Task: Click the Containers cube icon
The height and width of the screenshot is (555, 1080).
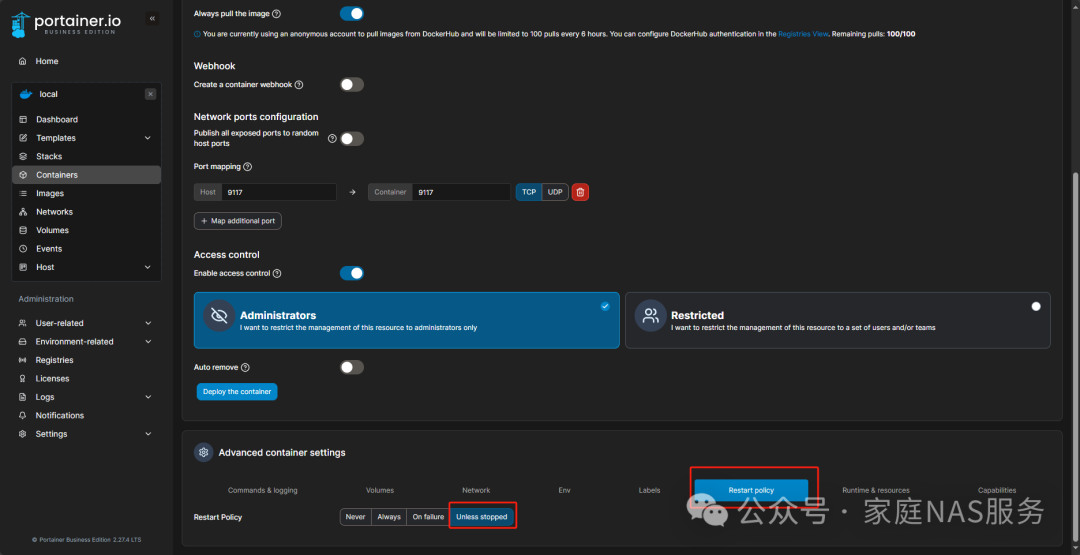Action: 23,175
